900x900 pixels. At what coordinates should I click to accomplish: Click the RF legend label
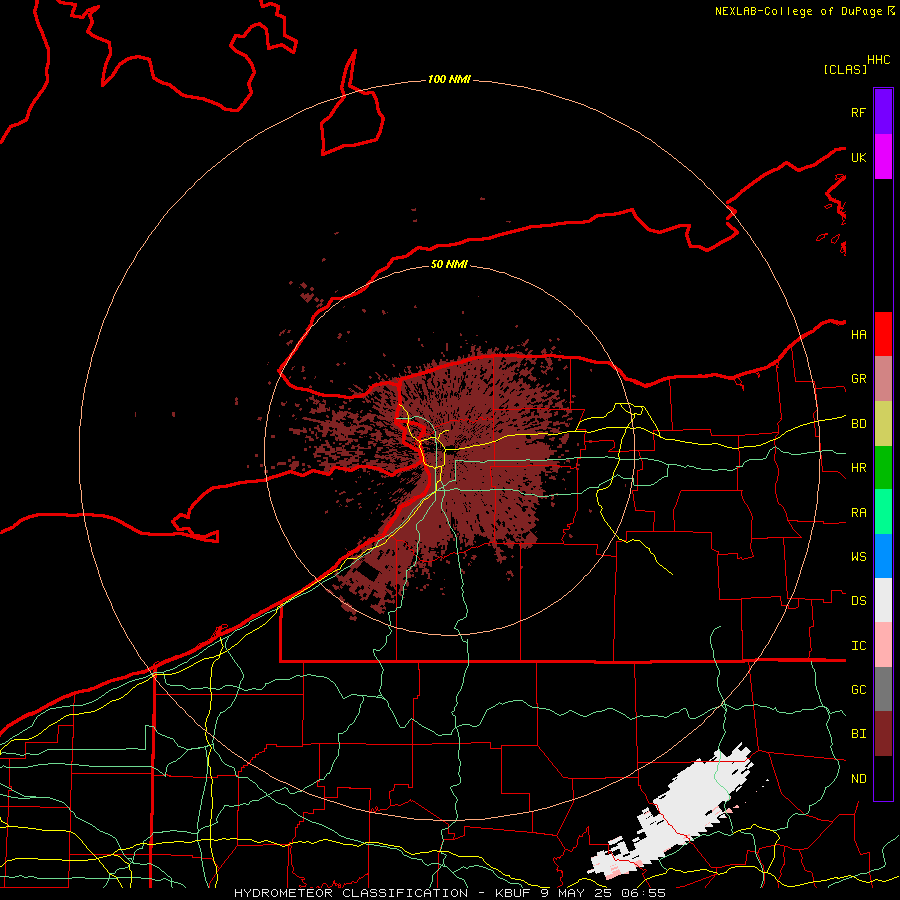[859, 112]
